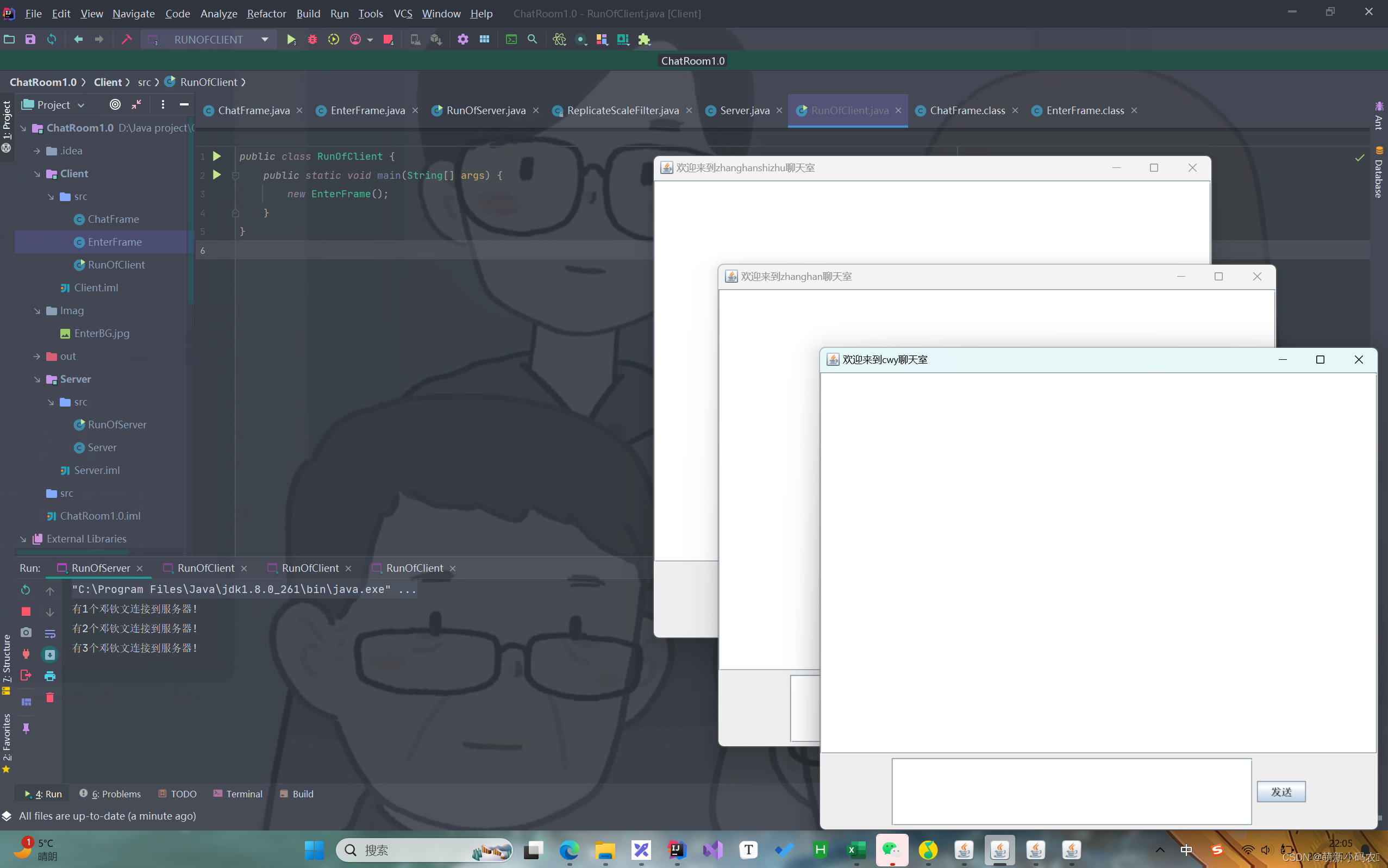Open the VCS menu
The height and width of the screenshot is (868, 1388).
pyautogui.click(x=403, y=13)
